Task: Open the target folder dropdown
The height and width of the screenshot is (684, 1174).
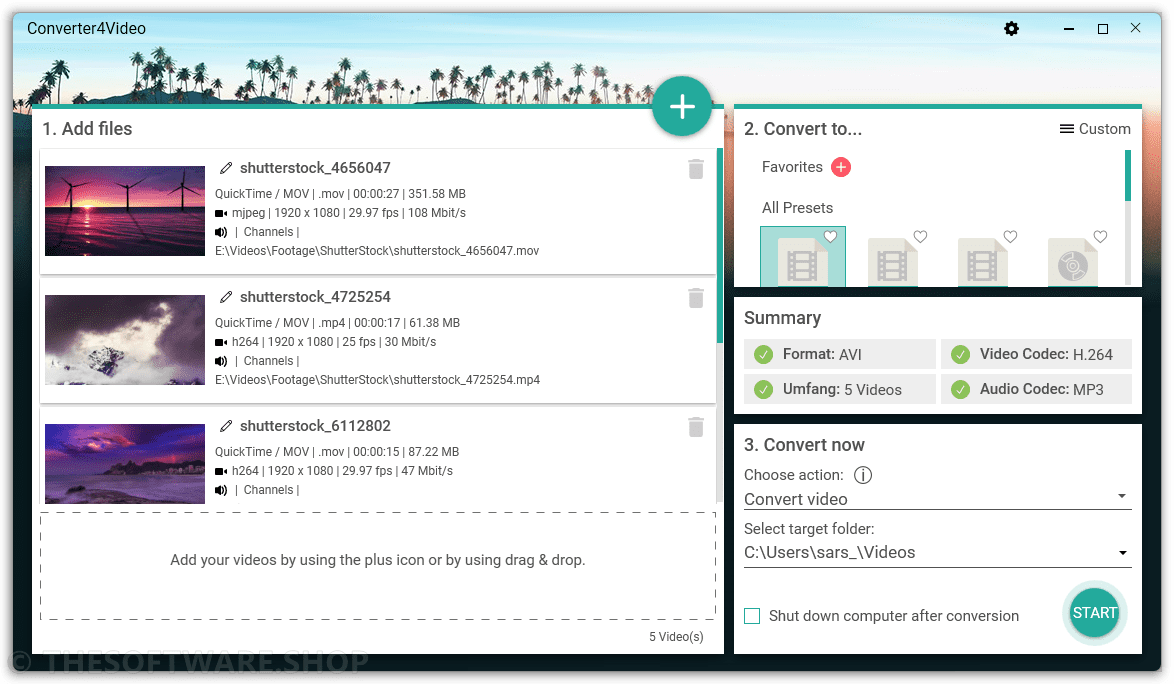Action: coord(937,552)
